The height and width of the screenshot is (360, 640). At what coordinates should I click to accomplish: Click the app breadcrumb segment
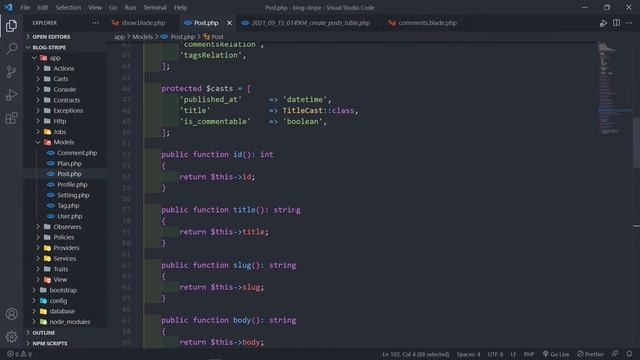click(119, 37)
